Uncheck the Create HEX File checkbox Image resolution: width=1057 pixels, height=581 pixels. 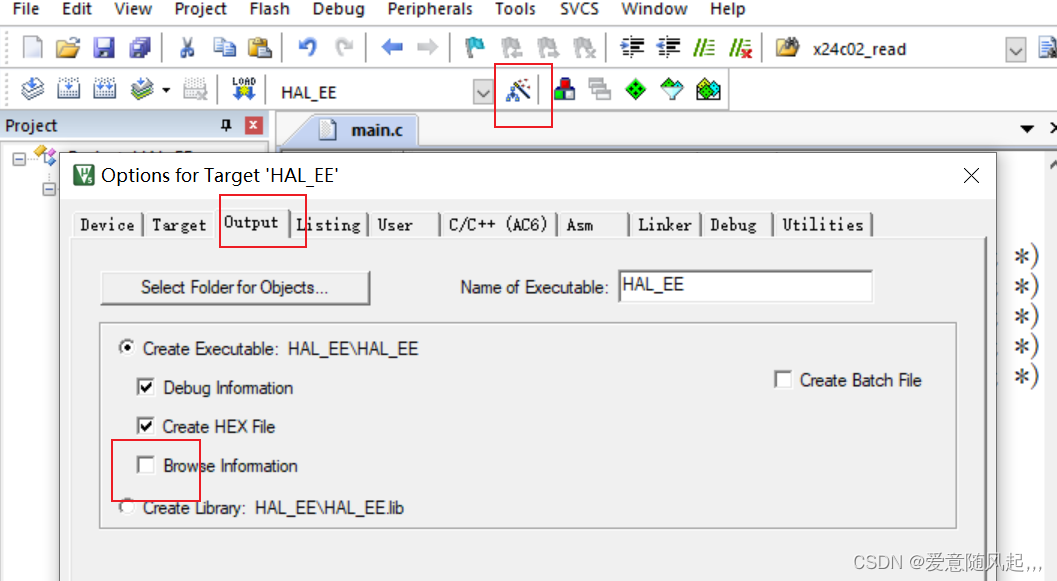[x=146, y=427]
